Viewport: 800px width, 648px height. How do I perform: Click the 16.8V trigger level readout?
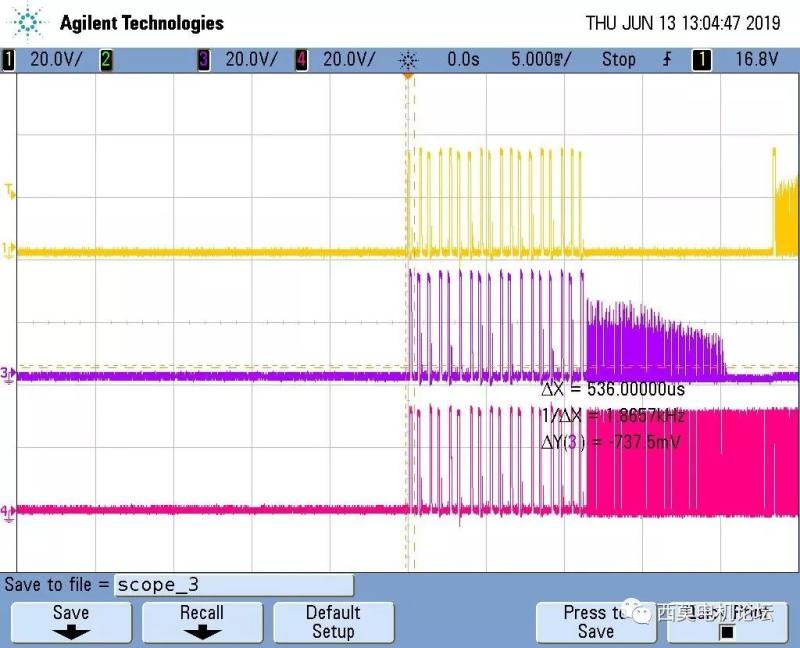(x=756, y=60)
